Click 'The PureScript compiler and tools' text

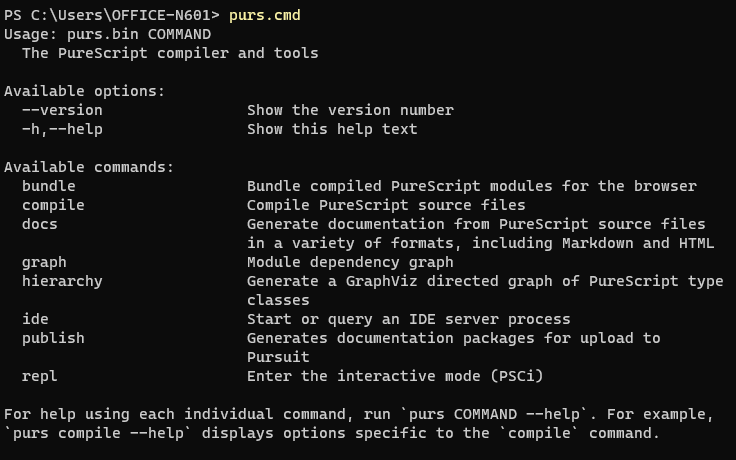(x=170, y=53)
